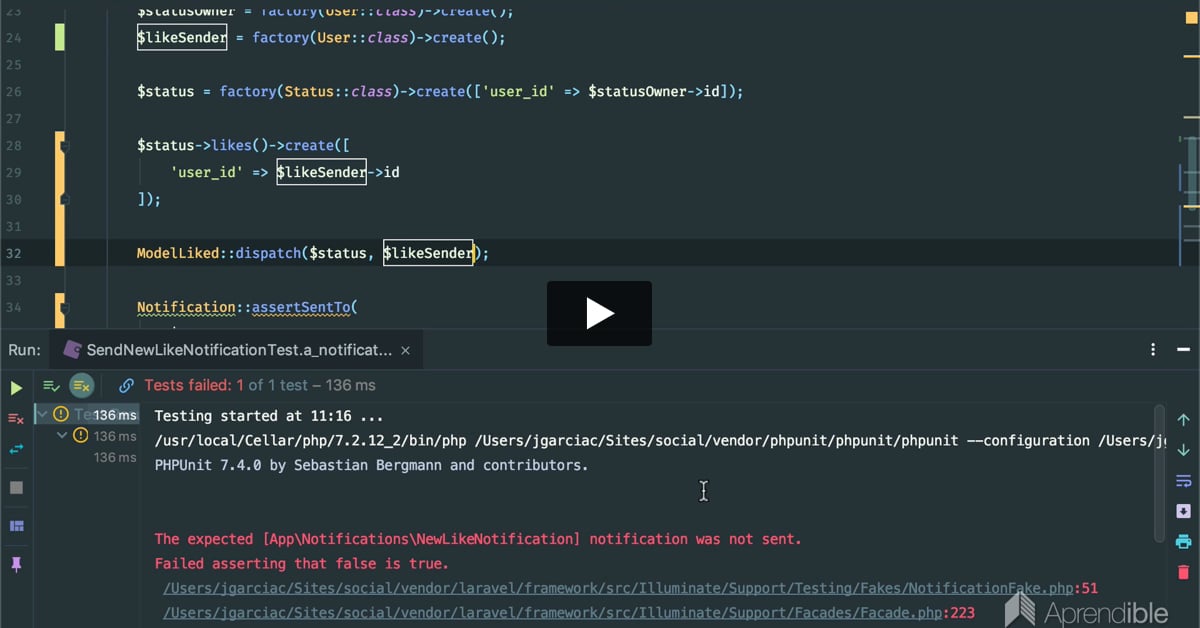Click the Restore Layout icon in Run sidebar
Viewport: 1200px width, 628px height.
[16, 526]
